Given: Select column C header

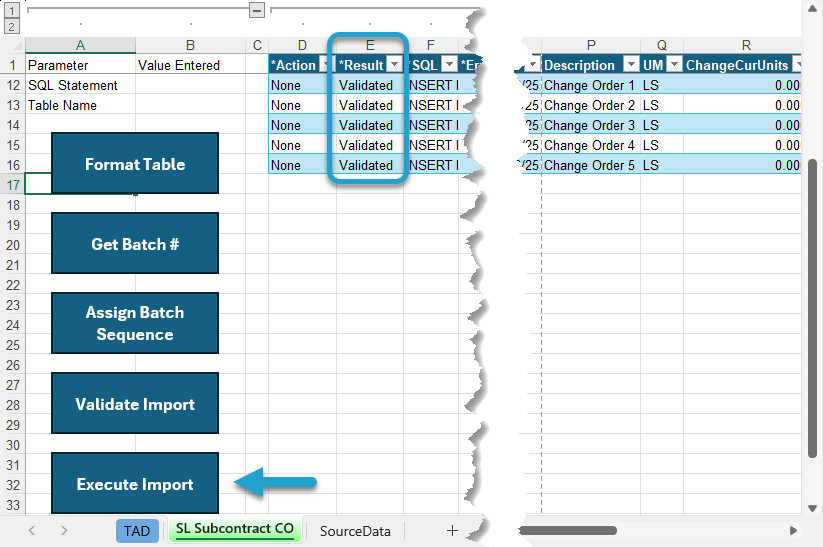Looking at the screenshot, I should (257, 45).
